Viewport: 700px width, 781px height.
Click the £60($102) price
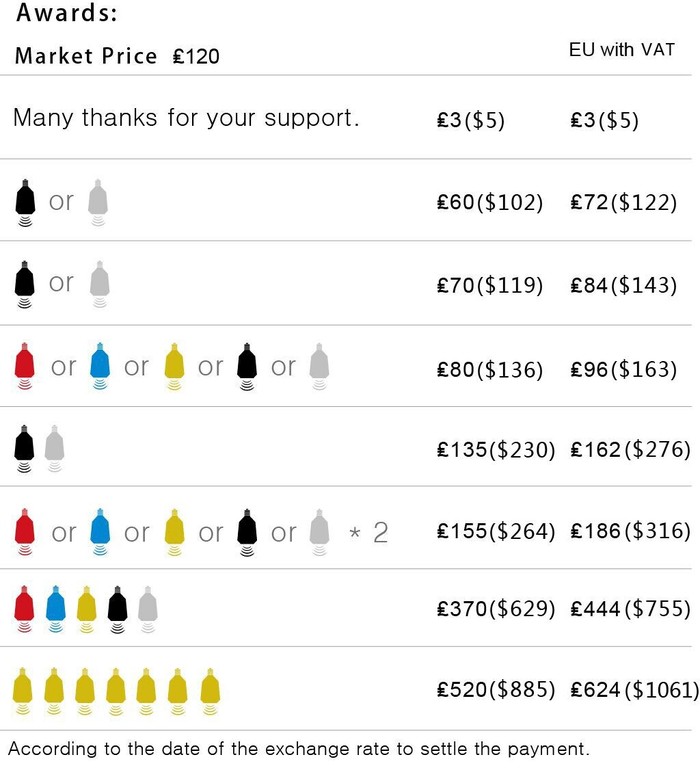pos(490,202)
